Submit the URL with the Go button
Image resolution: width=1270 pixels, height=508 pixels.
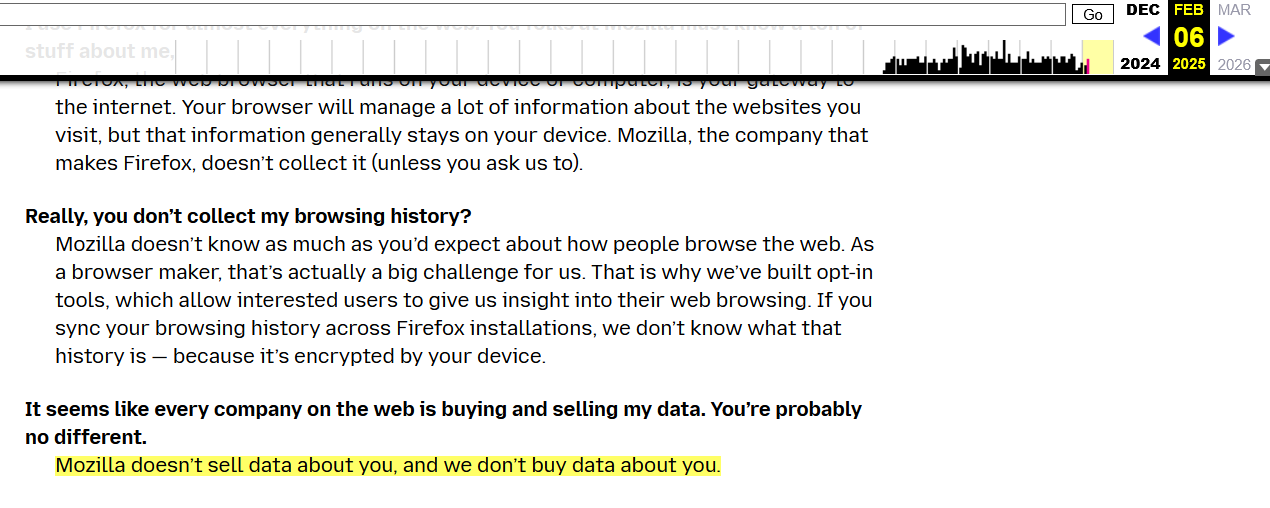(x=1092, y=15)
